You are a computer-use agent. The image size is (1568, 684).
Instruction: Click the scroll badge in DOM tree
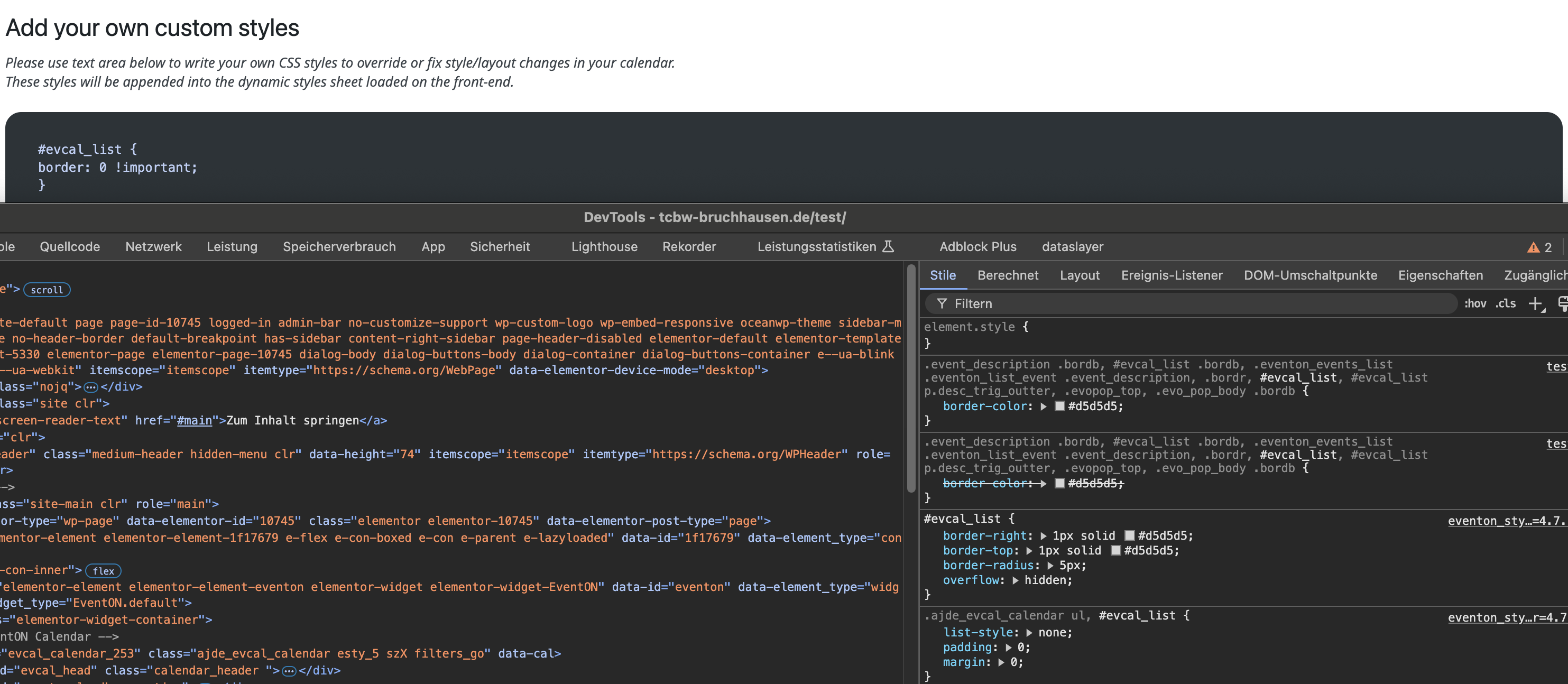(x=47, y=290)
